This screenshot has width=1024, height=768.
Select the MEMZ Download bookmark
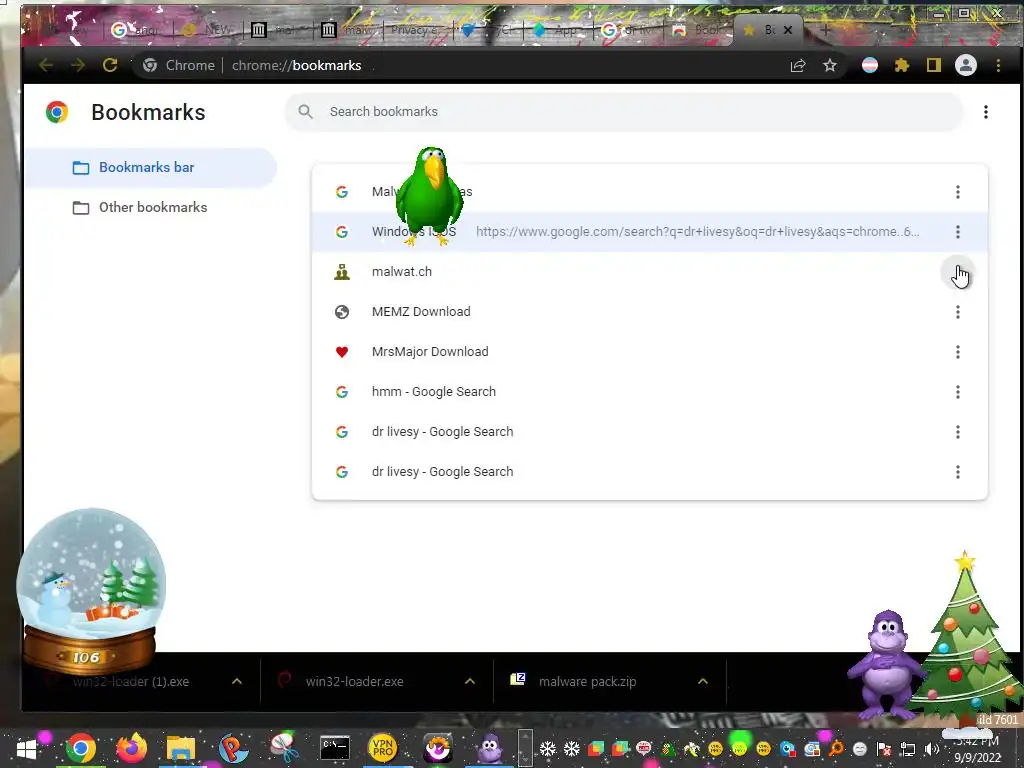pos(650,312)
